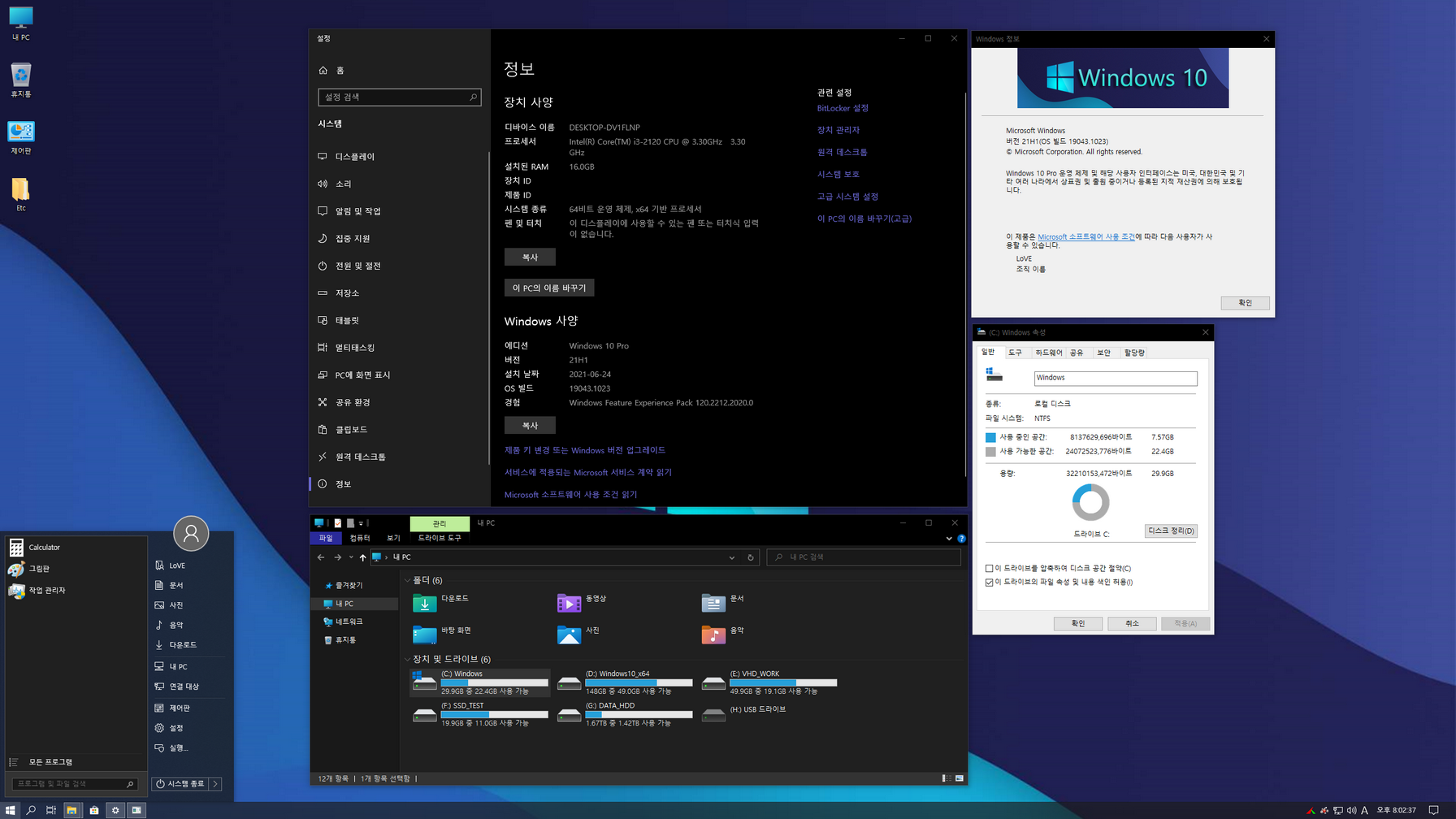Toggle allow file indexing checkbox

pos(989,583)
